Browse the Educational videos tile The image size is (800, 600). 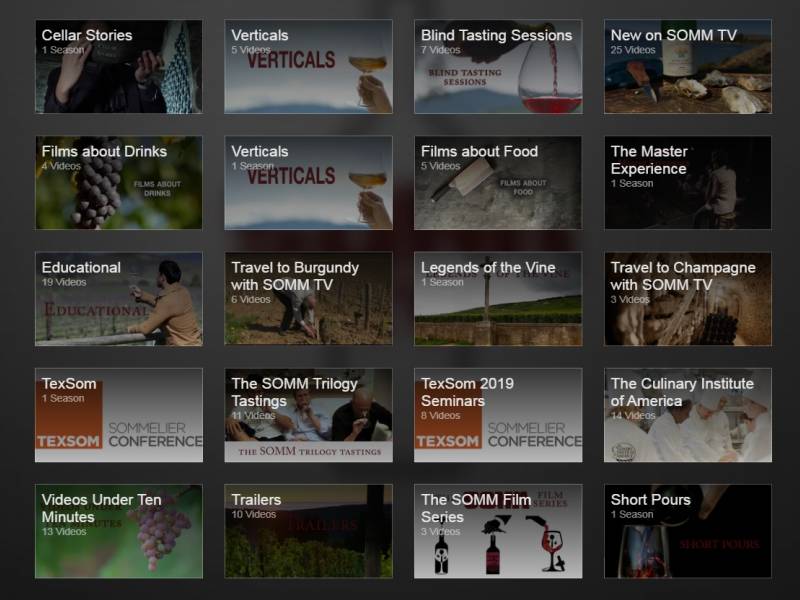[118, 299]
